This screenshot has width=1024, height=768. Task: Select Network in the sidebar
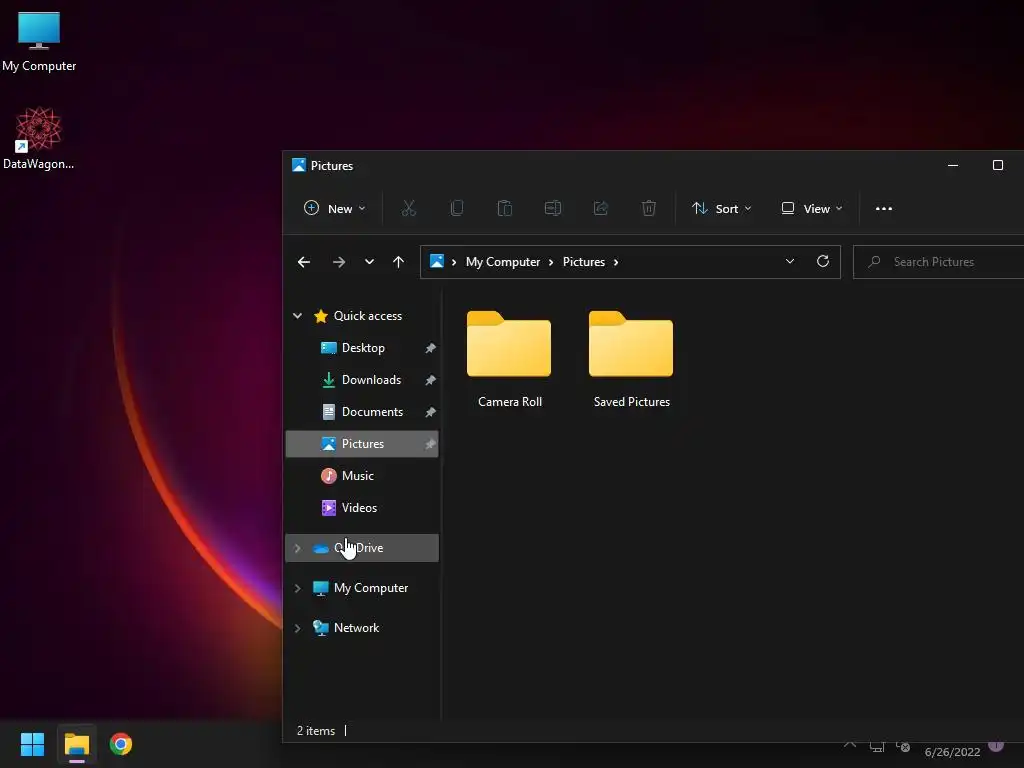coord(356,628)
